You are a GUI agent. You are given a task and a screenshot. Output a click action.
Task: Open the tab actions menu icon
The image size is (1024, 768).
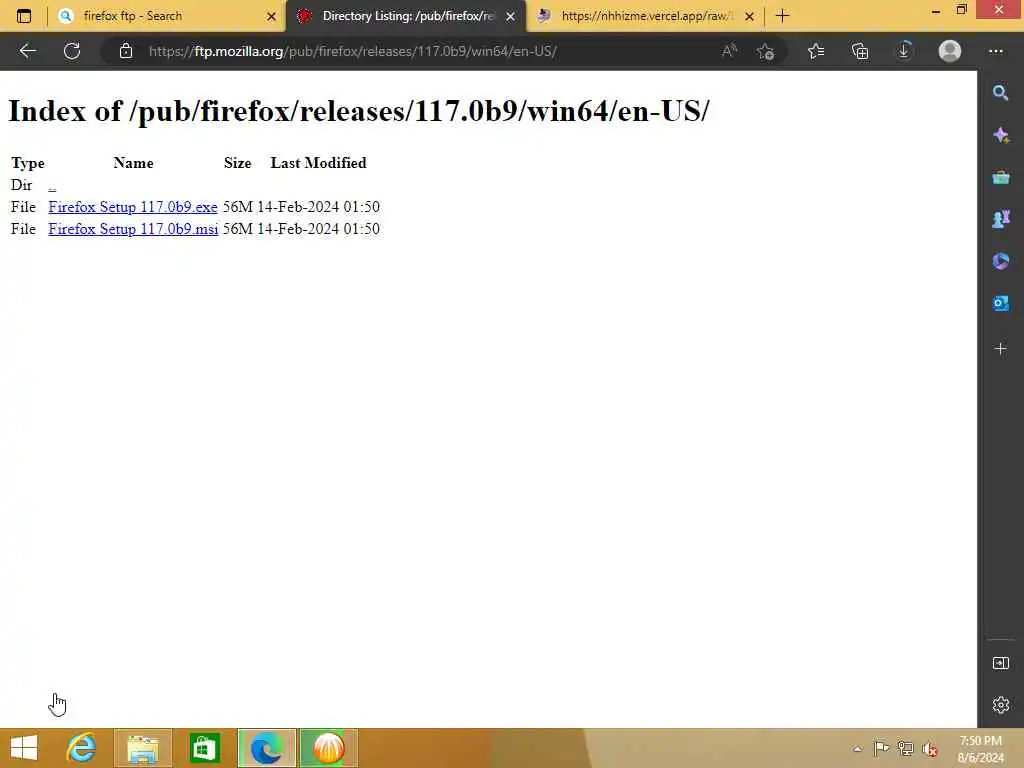[24, 16]
